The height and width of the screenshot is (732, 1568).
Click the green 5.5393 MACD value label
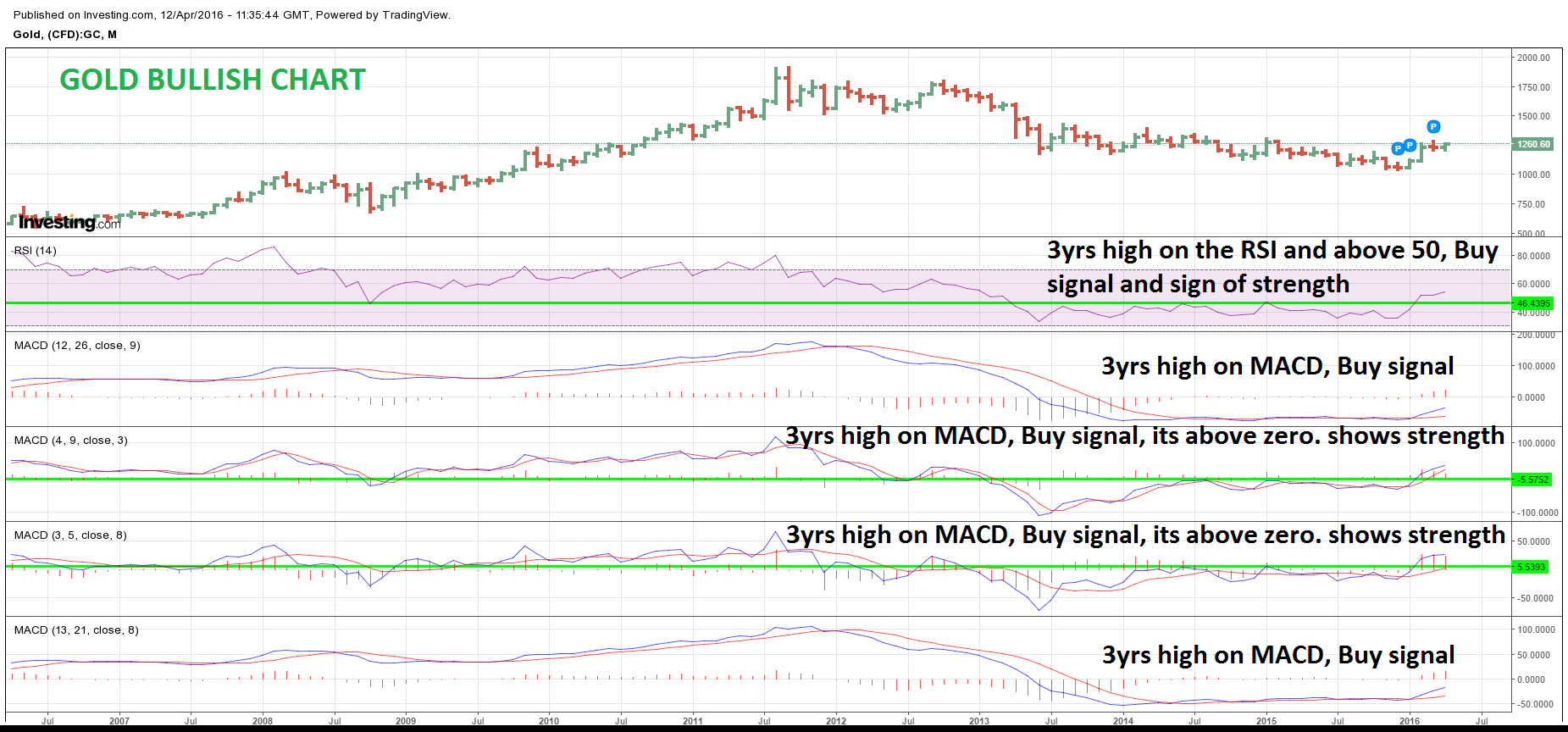point(1531,567)
